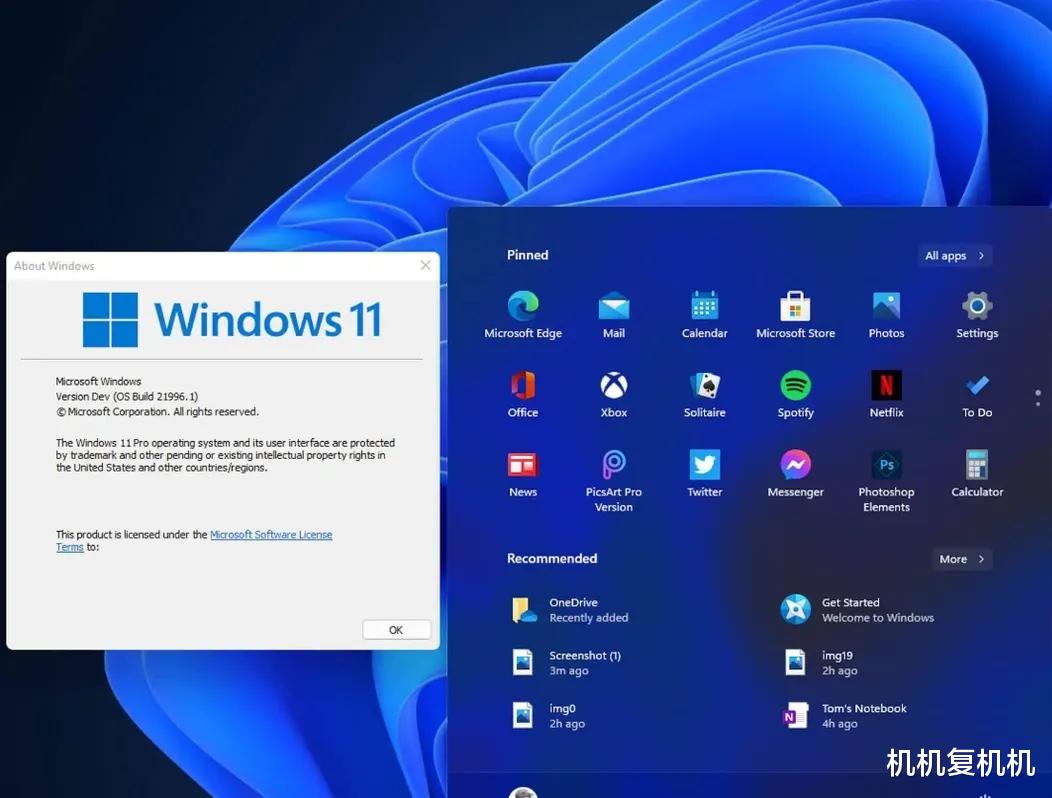The height and width of the screenshot is (798, 1052).
Task: Open Photoshop Elements
Action: 886,481
